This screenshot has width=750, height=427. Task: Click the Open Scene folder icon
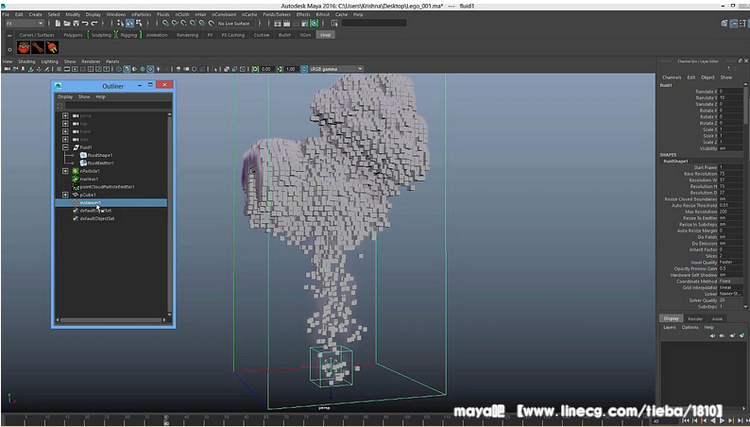[67, 23]
